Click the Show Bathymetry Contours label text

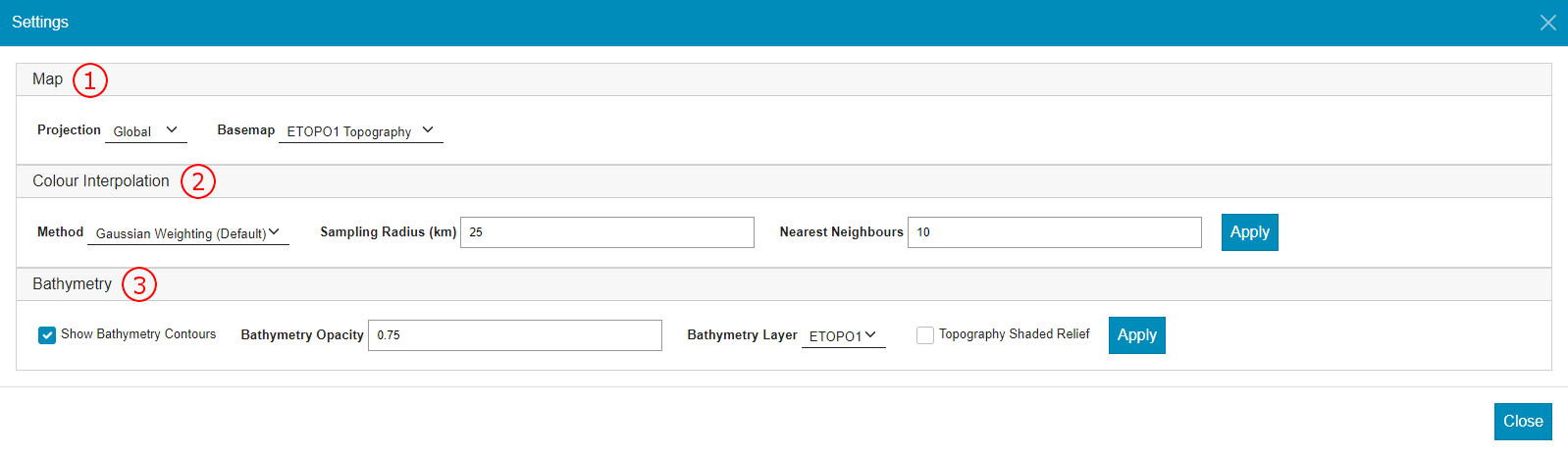point(138,334)
